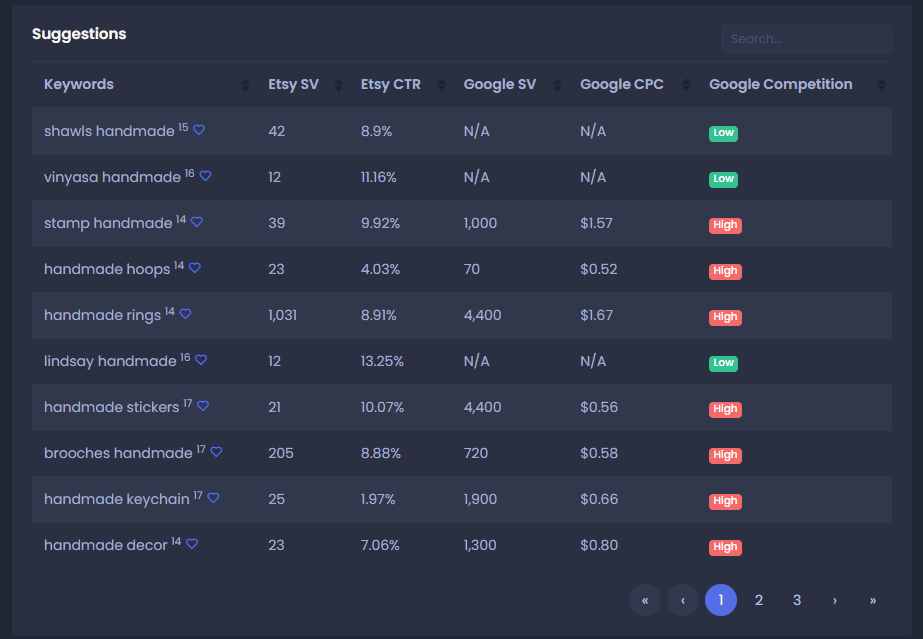Click the 'lindsay handmade' keyword

click(x=110, y=361)
